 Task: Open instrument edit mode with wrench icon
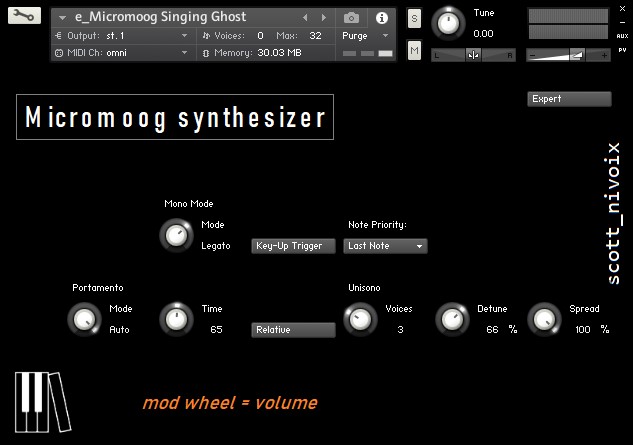24,16
